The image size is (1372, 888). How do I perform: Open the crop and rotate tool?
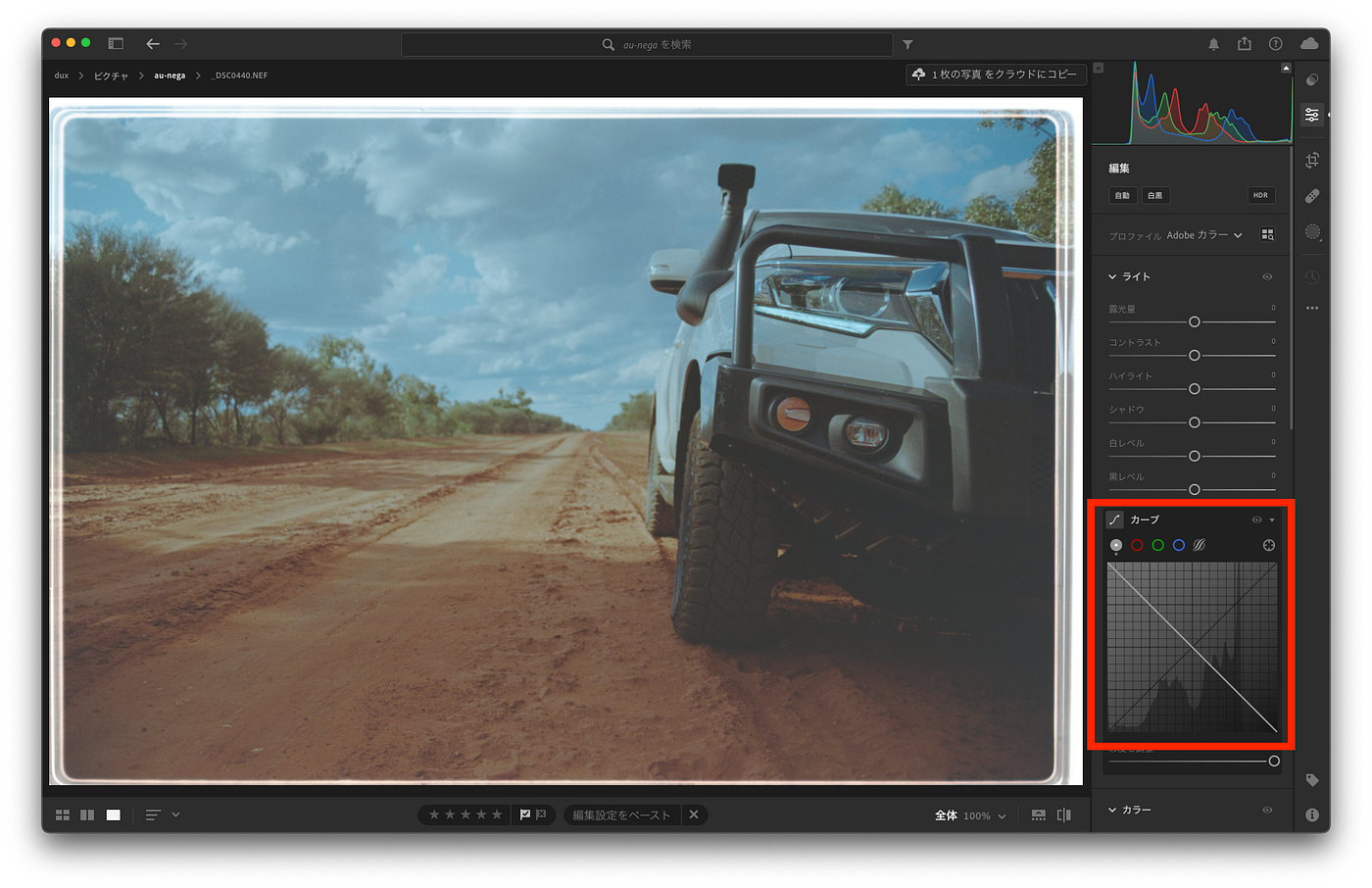[x=1312, y=160]
